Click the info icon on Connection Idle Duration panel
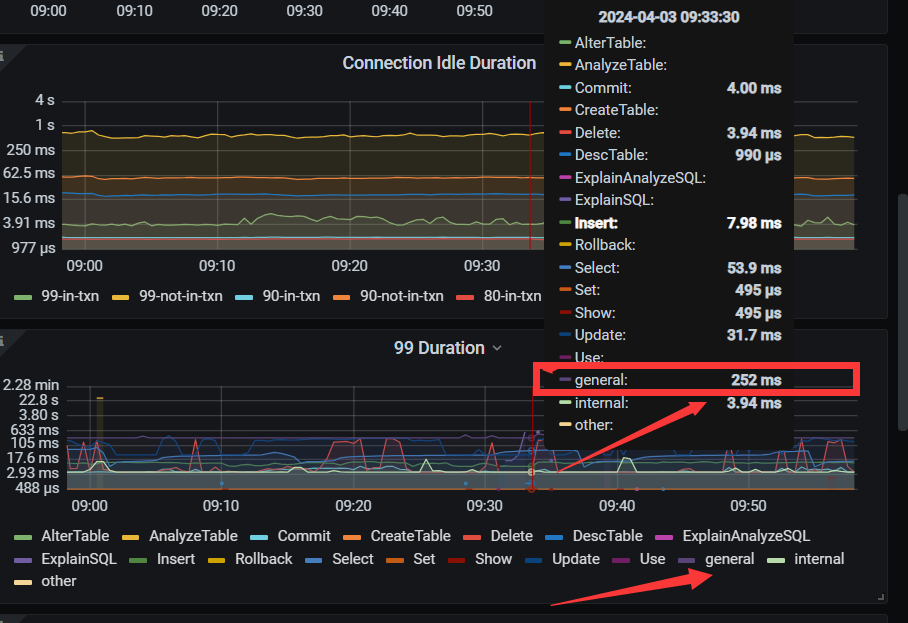908x623 pixels. point(3,57)
